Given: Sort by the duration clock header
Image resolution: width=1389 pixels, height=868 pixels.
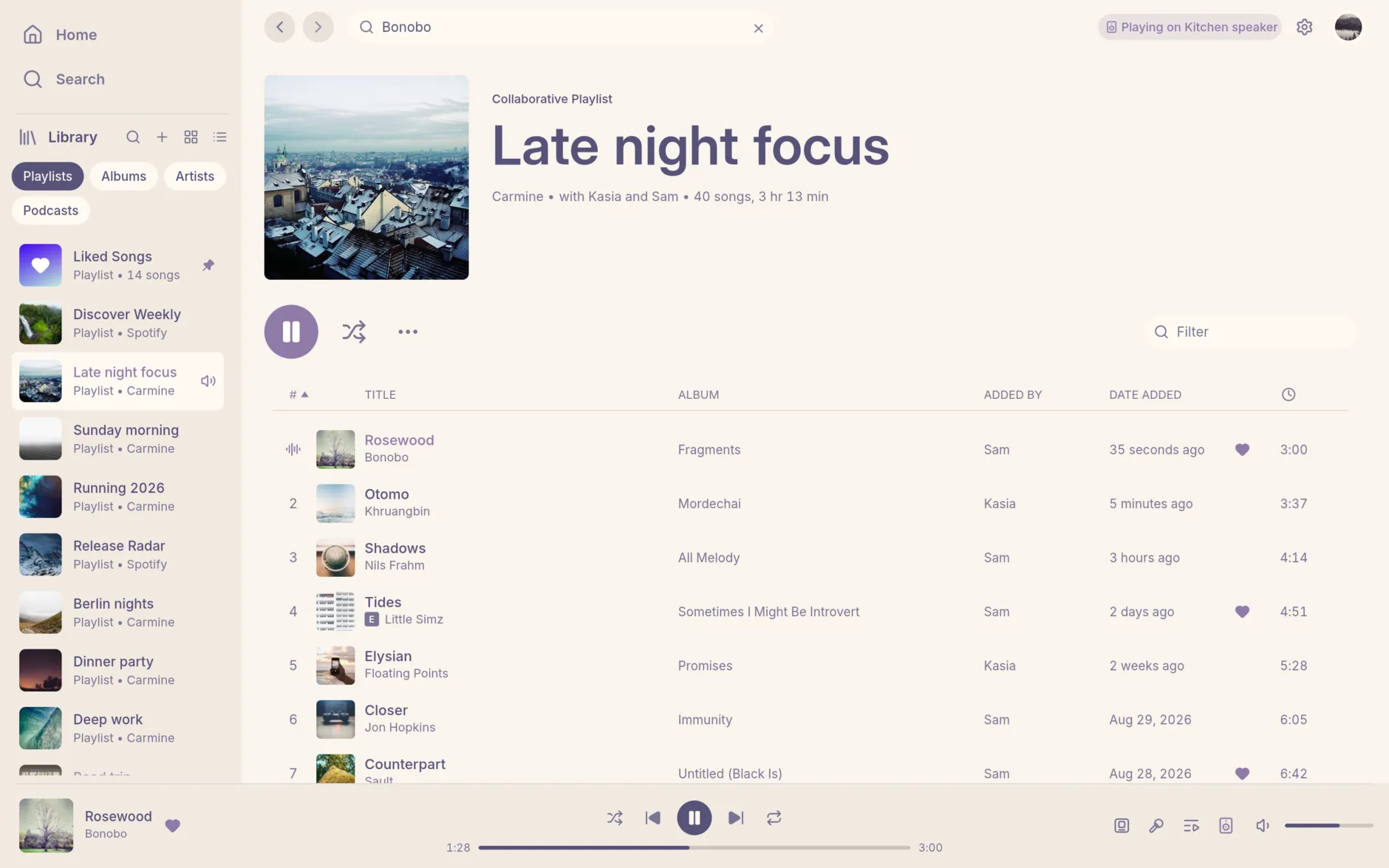Looking at the screenshot, I should (x=1288, y=394).
